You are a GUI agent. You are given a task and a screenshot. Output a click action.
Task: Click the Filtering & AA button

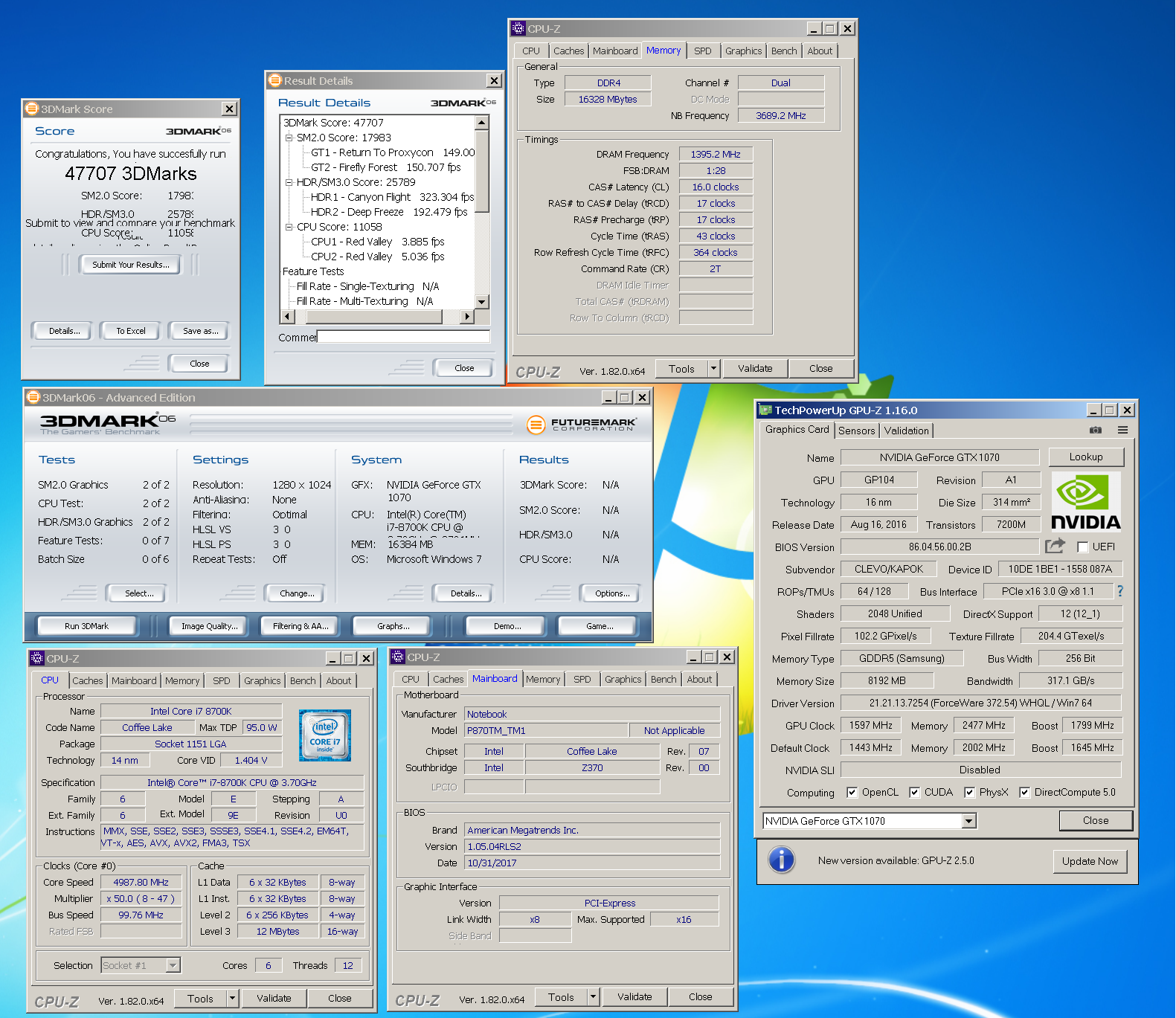pos(301,626)
